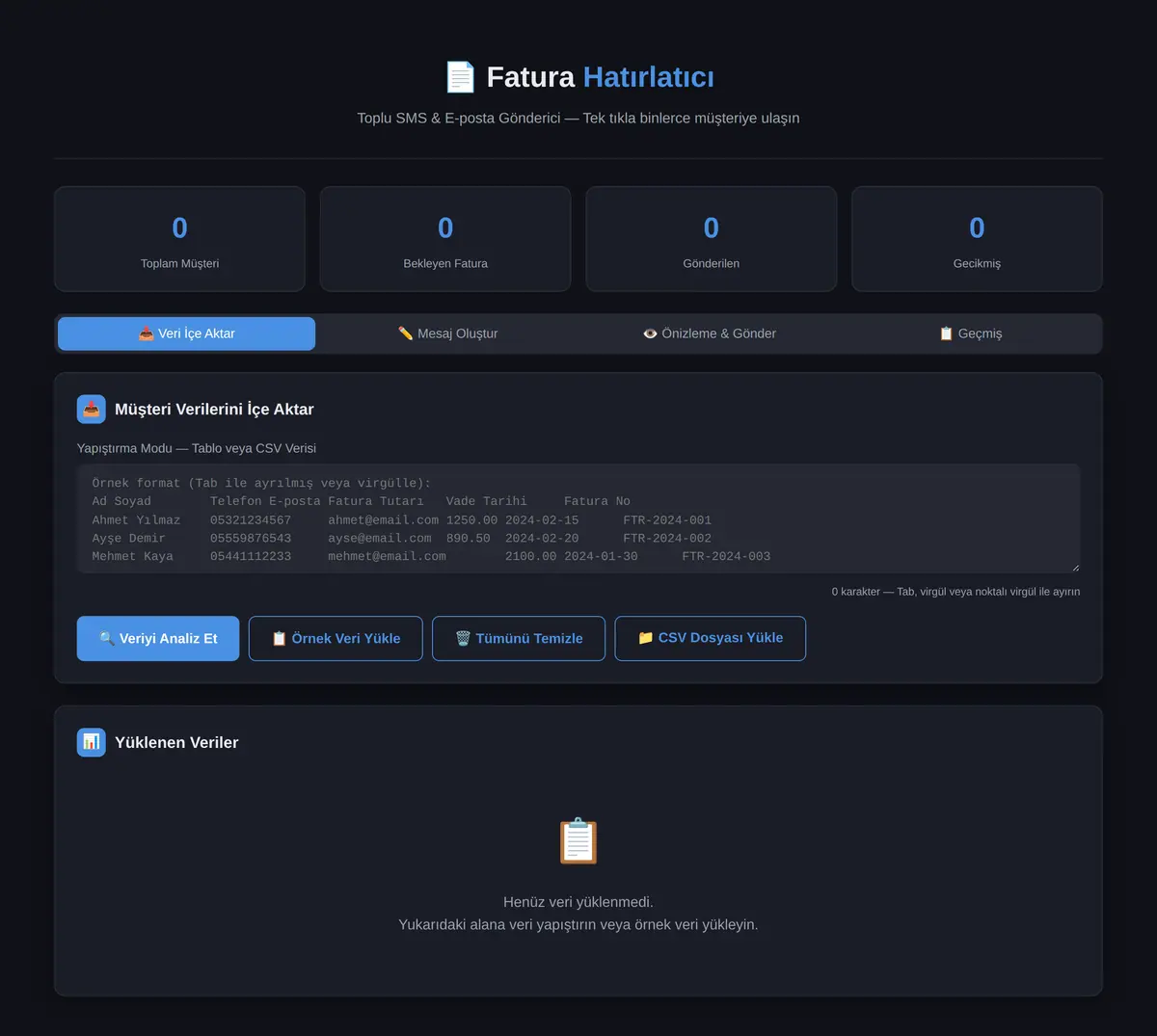Click the Yukarıdaki alana veri yapıştırın hint text
This screenshot has height=1036, width=1157.
[x=578, y=925]
